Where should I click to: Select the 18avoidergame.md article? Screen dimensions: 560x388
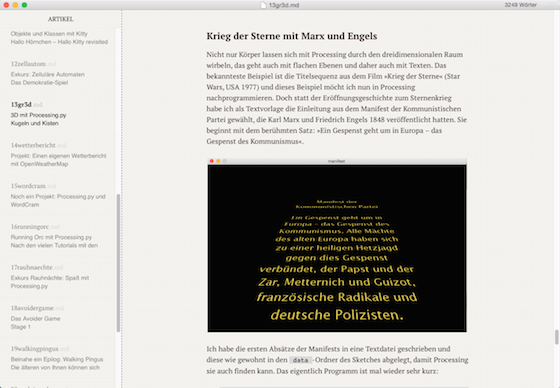(x=58, y=318)
